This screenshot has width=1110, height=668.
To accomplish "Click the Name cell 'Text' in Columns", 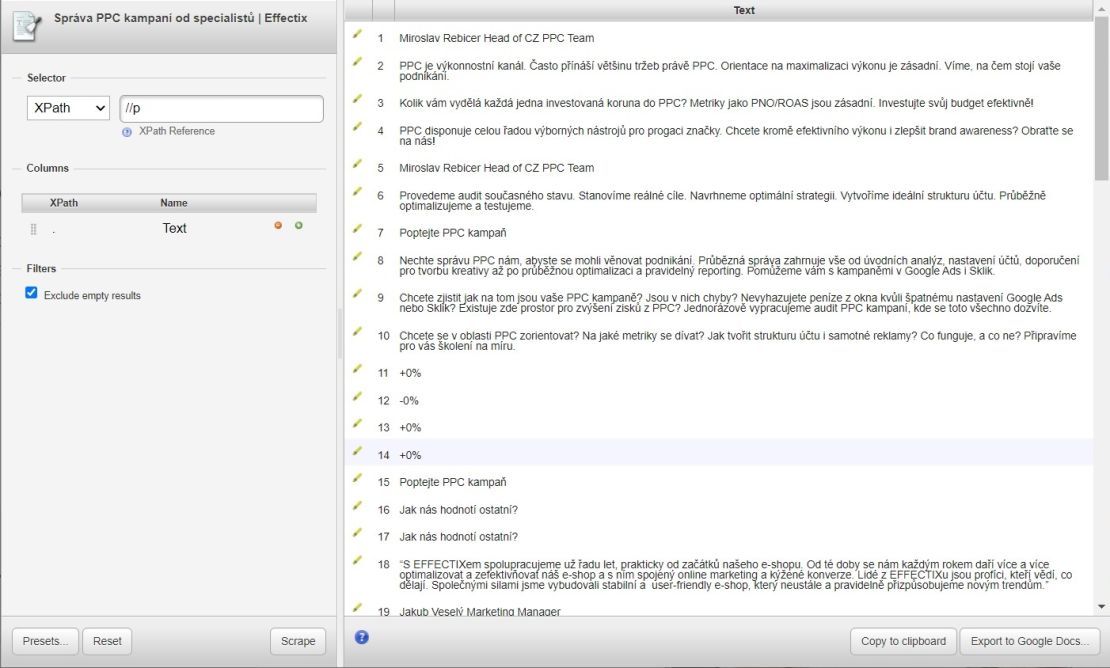I will tap(174, 228).
